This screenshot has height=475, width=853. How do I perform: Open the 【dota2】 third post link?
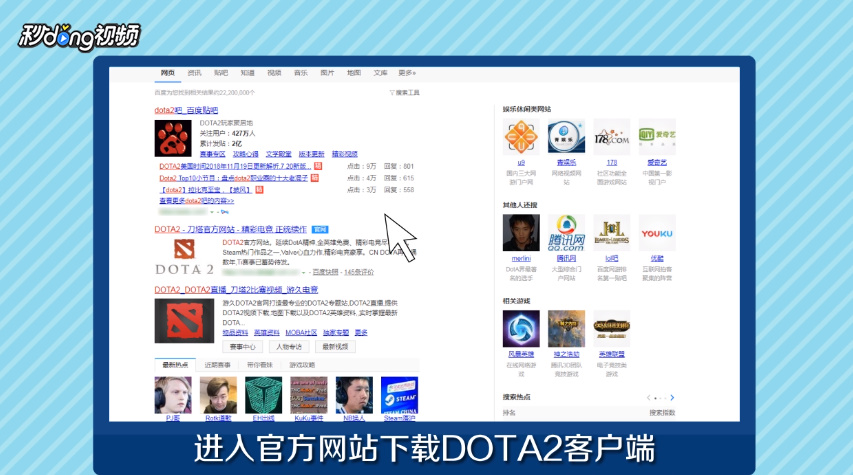206,190
